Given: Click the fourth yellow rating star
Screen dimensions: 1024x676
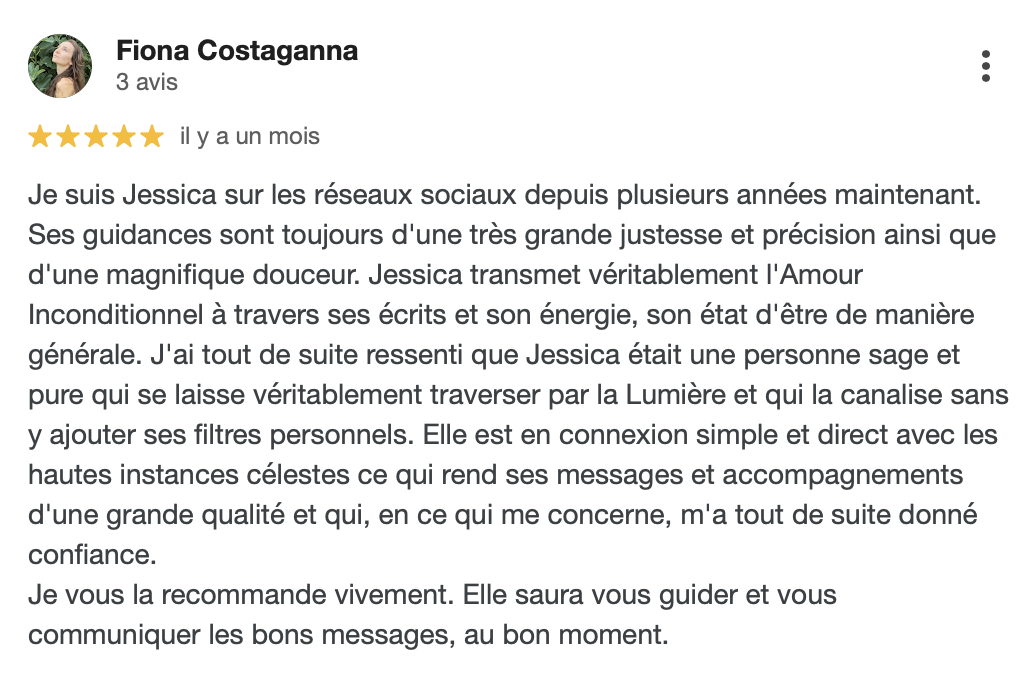Looking at the screenshot, I should point(124,136).
